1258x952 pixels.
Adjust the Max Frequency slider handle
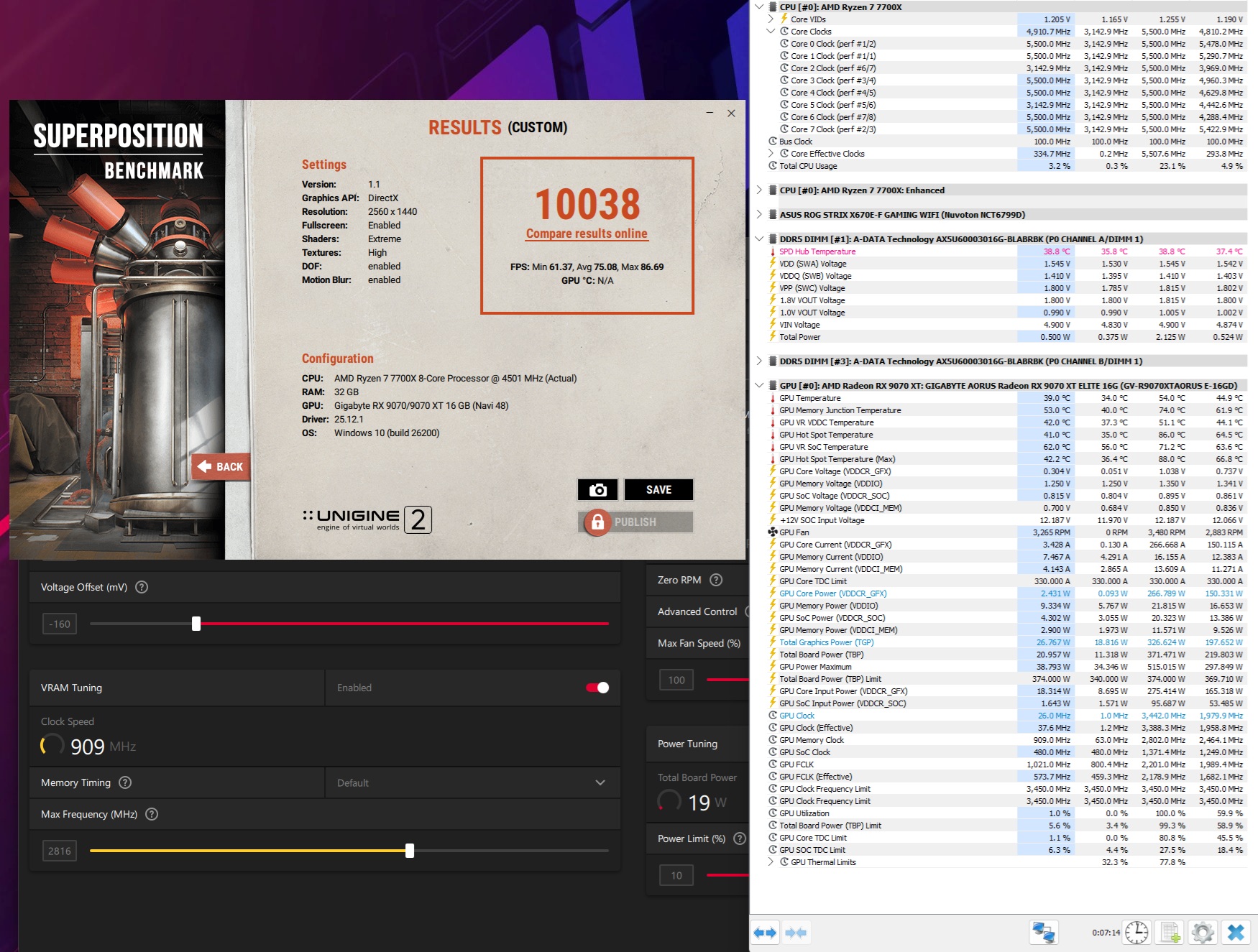tap(410, 851)
